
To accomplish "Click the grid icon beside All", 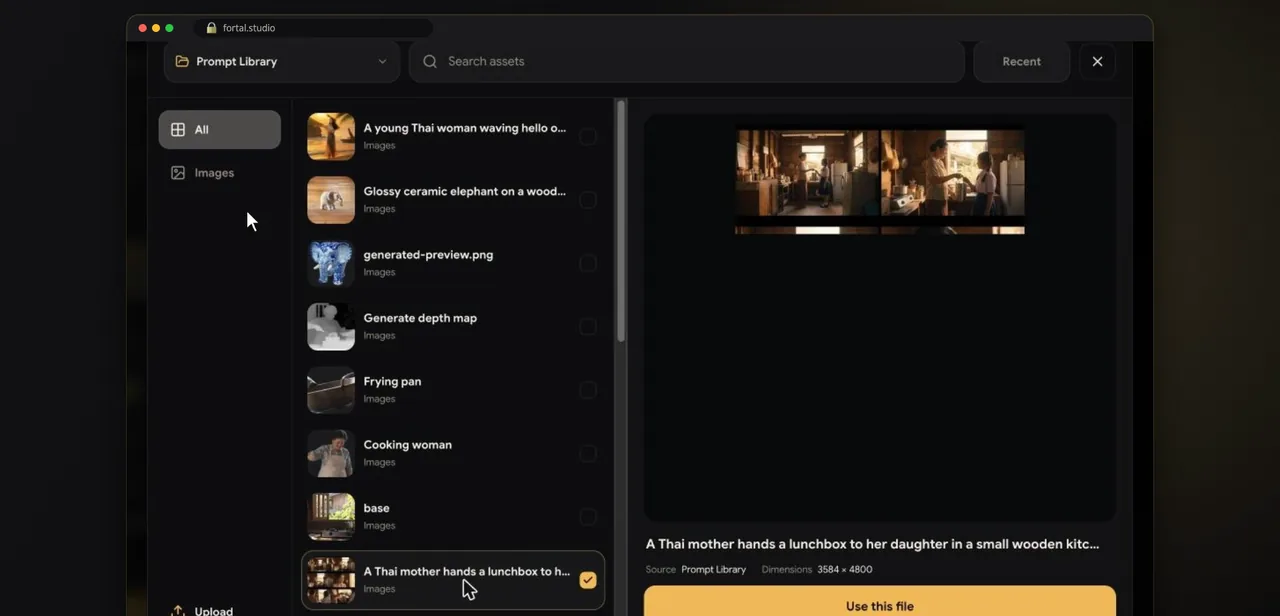I will [178, 129].
